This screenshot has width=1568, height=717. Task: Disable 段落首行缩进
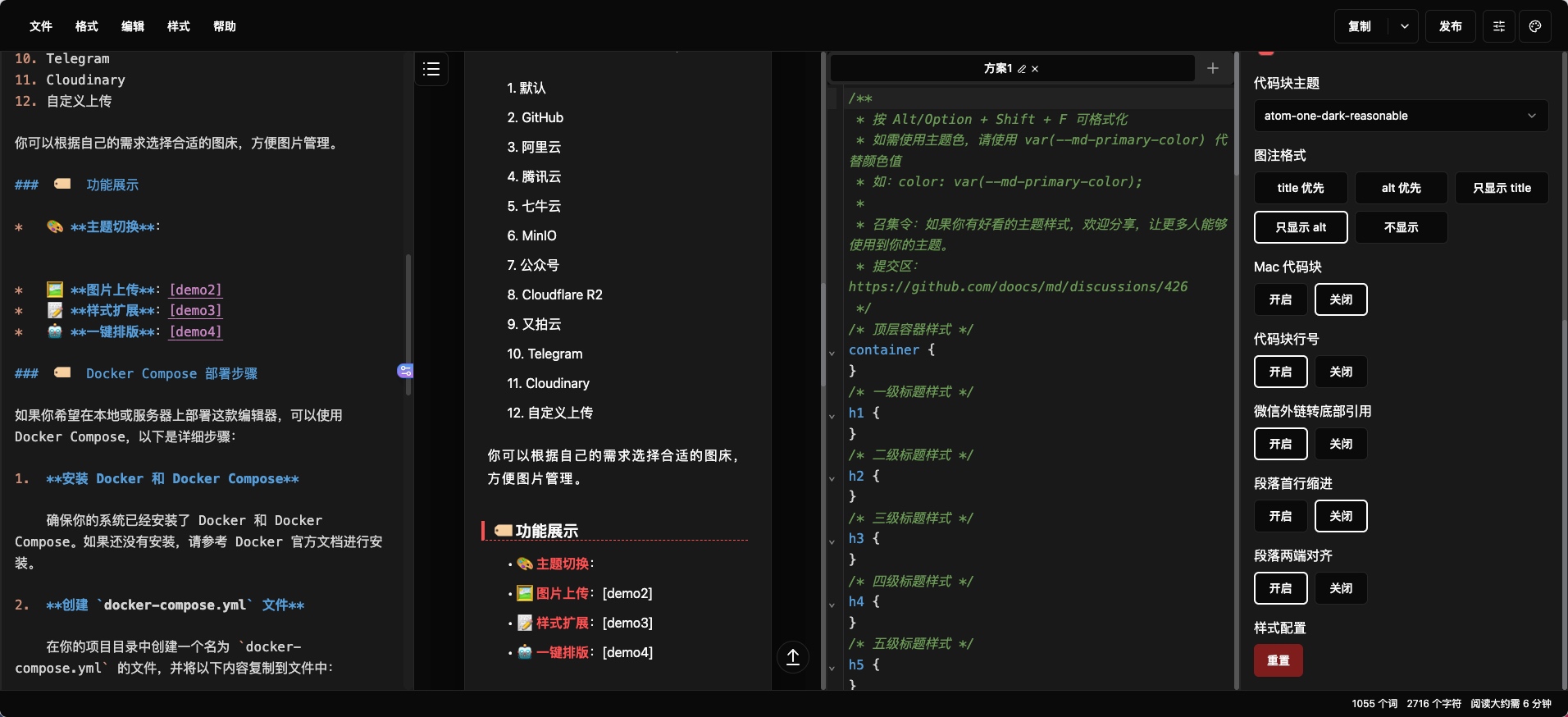pos(1341,516)
